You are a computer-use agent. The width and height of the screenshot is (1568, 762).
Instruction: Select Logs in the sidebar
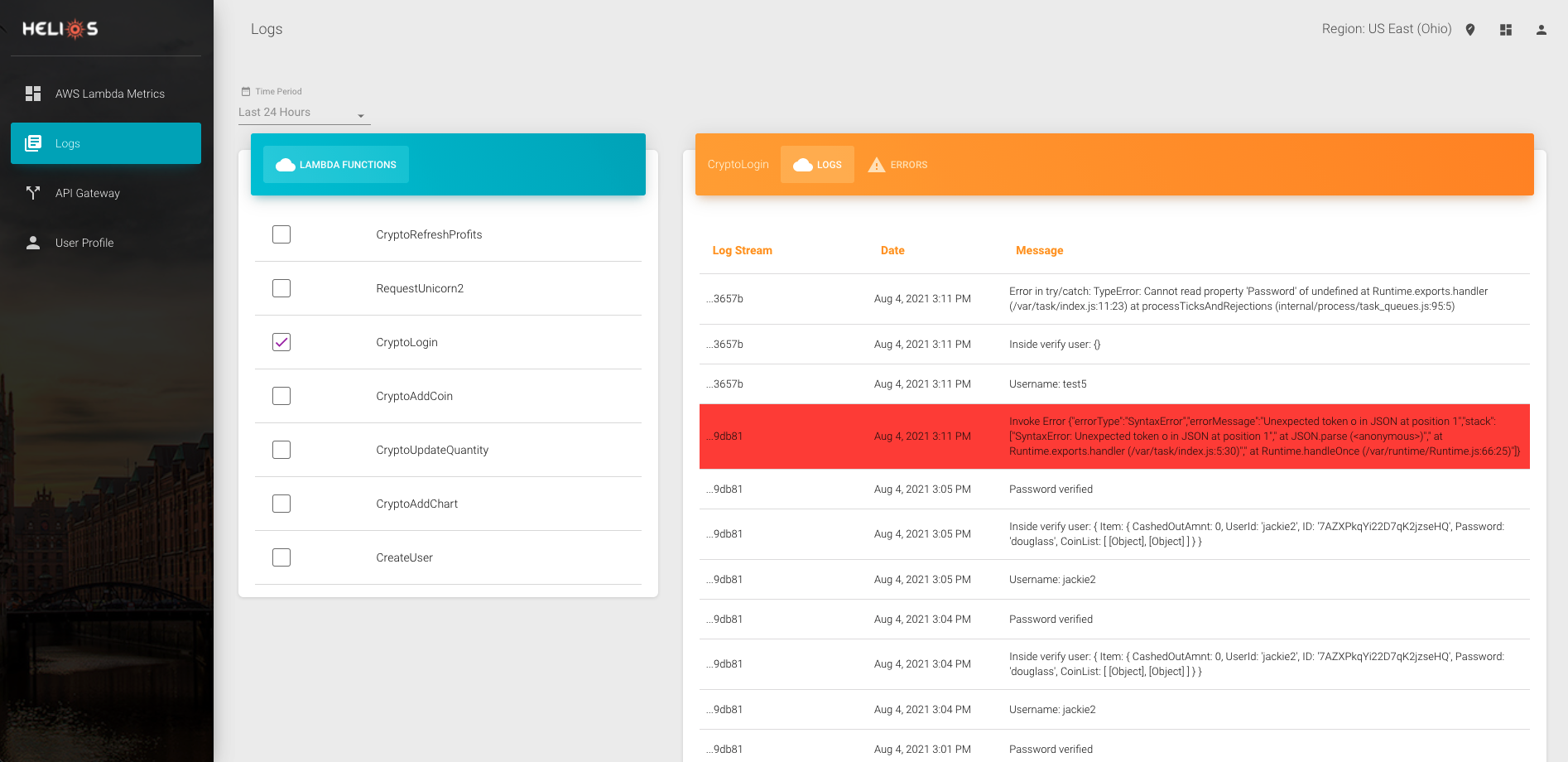pos(106,143)
